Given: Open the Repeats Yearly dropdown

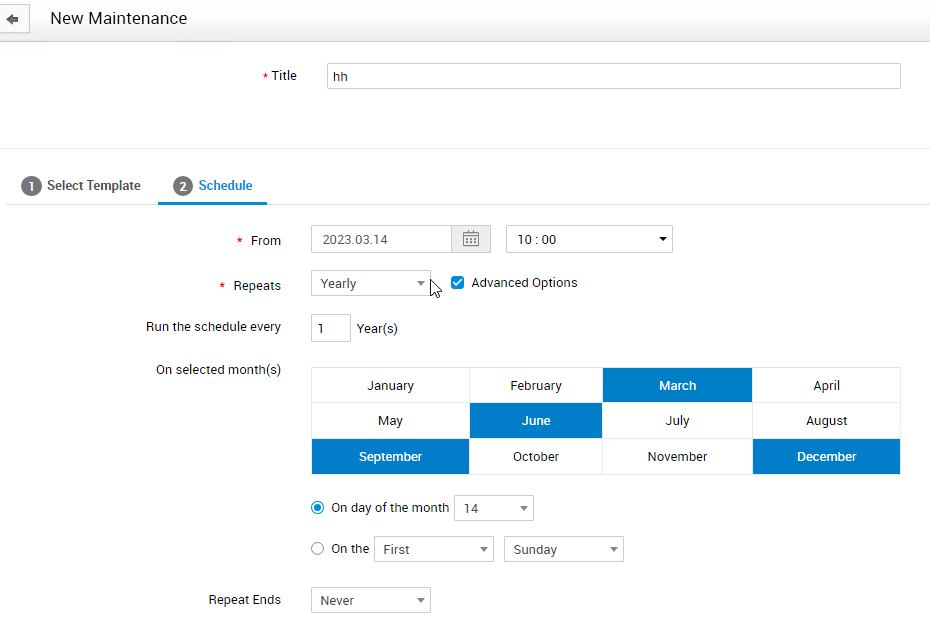Looking at the screenshot, I should pyautogui.click(x=371, y=284).
